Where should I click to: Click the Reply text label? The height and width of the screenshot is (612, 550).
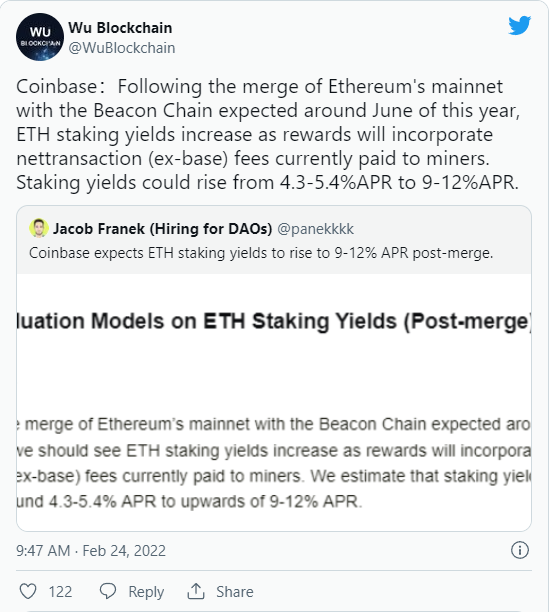click(146, 592)
